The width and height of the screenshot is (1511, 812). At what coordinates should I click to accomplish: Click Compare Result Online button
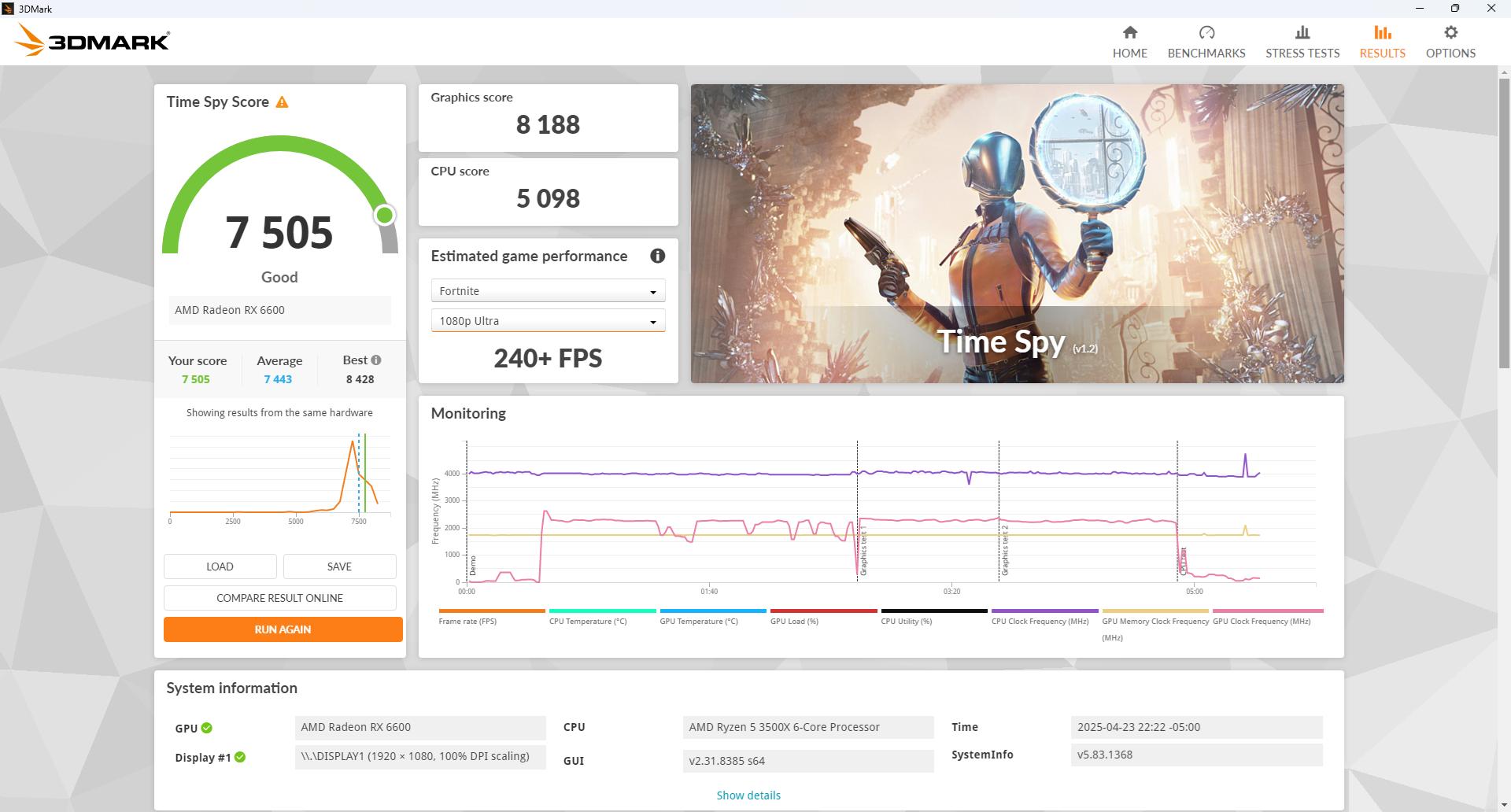279,598
